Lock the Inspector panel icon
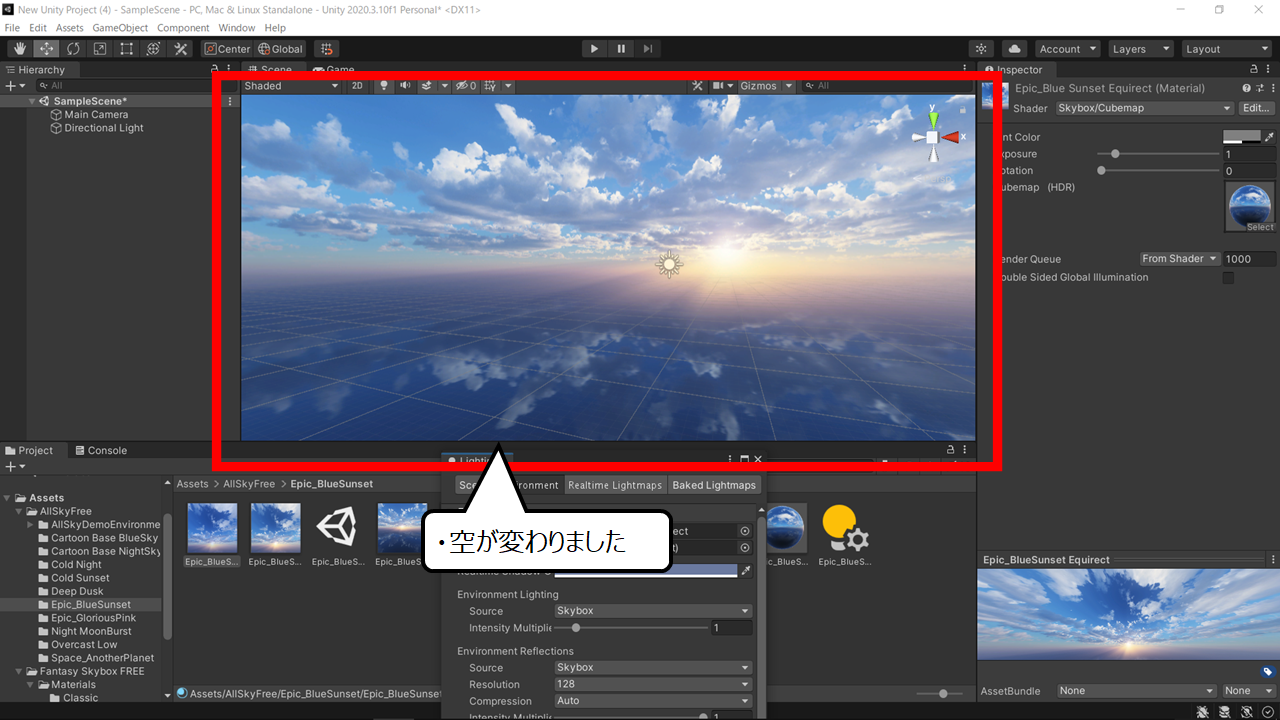Screen dimensions: 1280x720 (x=1254, y=70)
